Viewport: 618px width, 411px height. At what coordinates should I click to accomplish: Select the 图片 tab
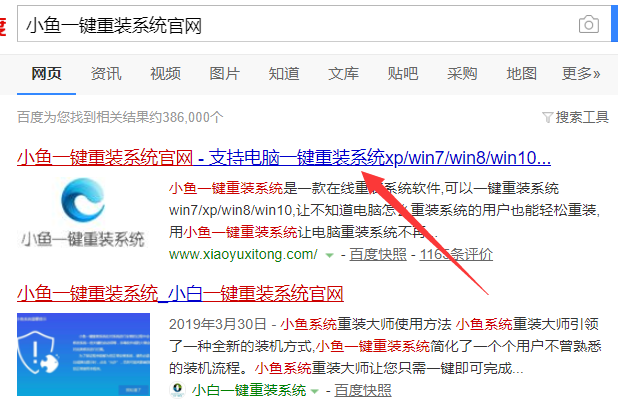224,74
